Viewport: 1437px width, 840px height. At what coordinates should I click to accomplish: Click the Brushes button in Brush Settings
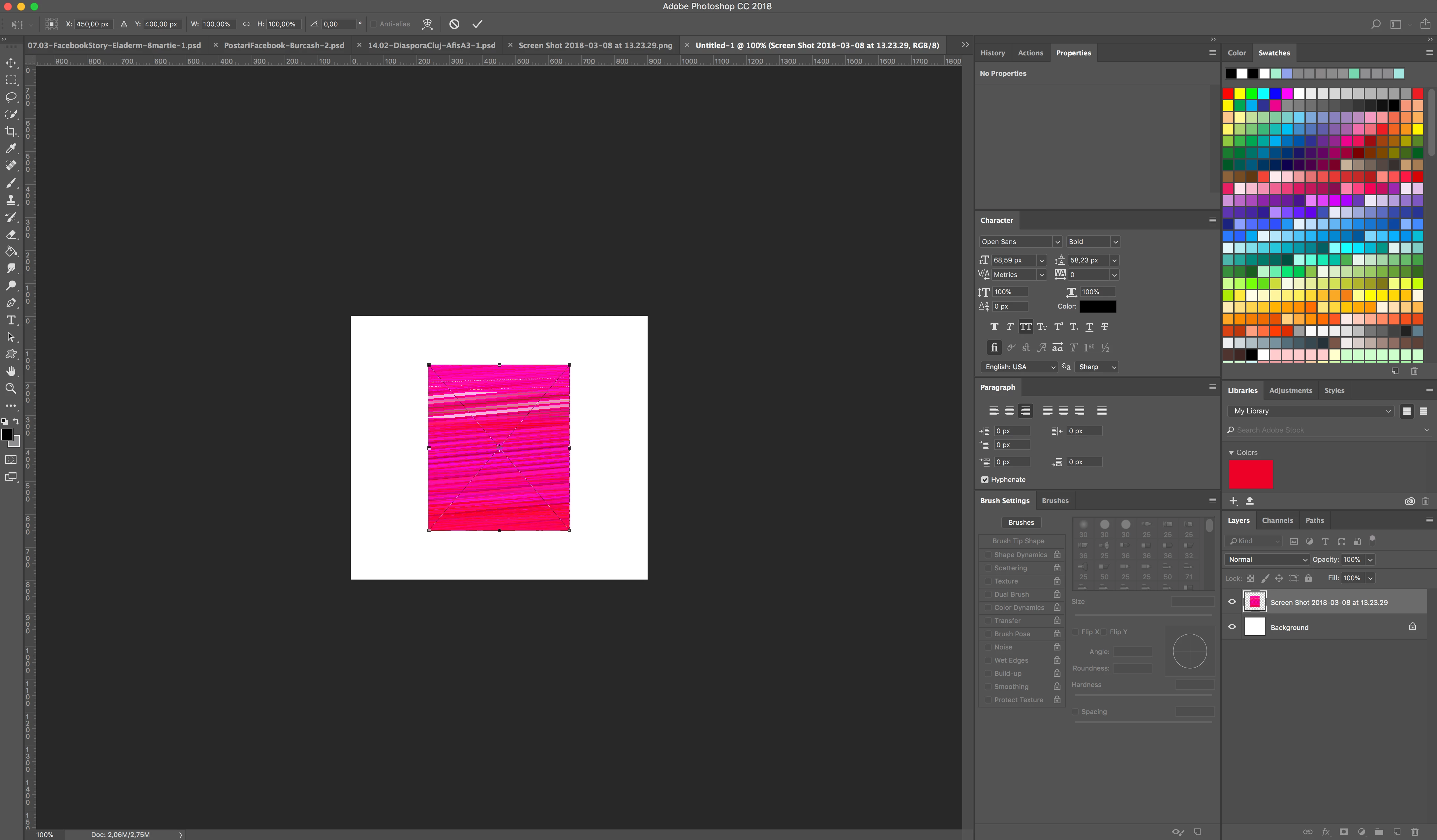pos(1021,522)
